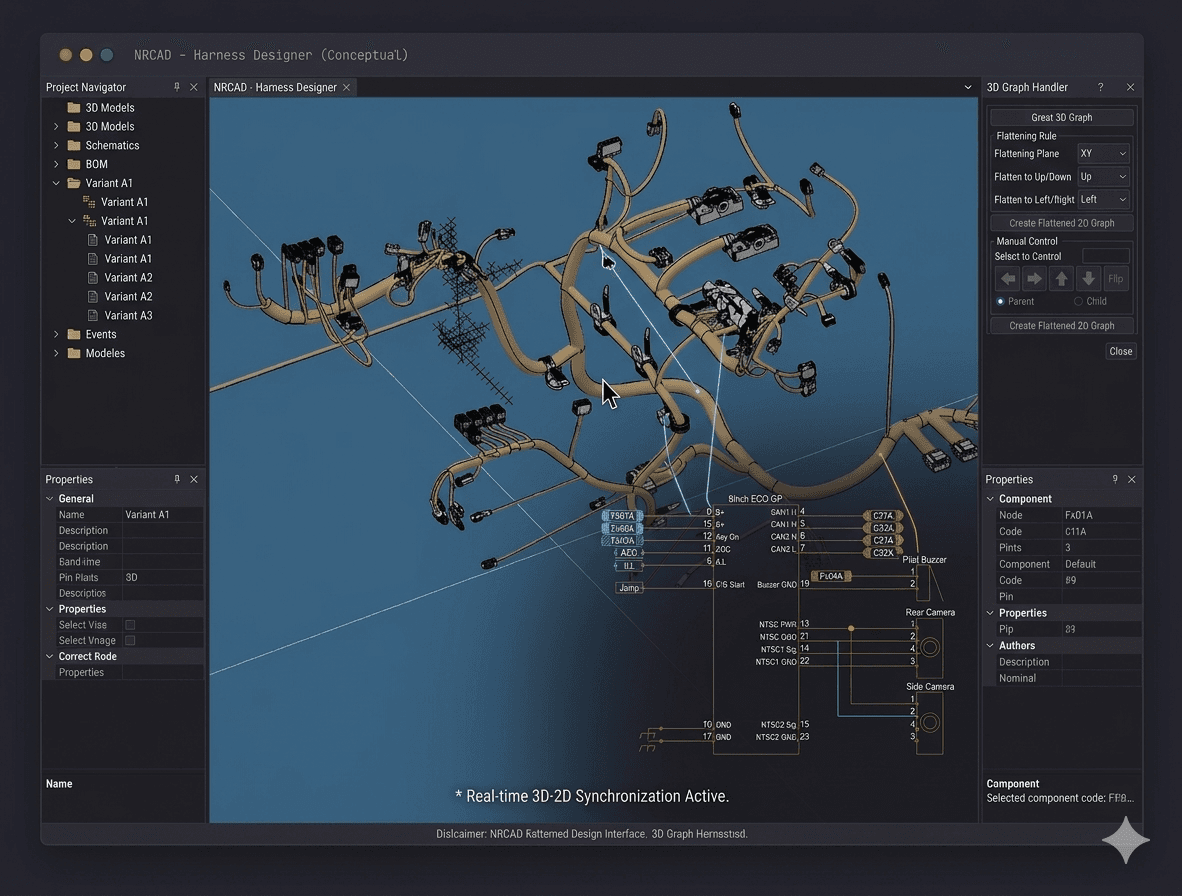Expand the BOM folder in the tree
Viewport: 1182px width, 896px height.
point(56,164)
